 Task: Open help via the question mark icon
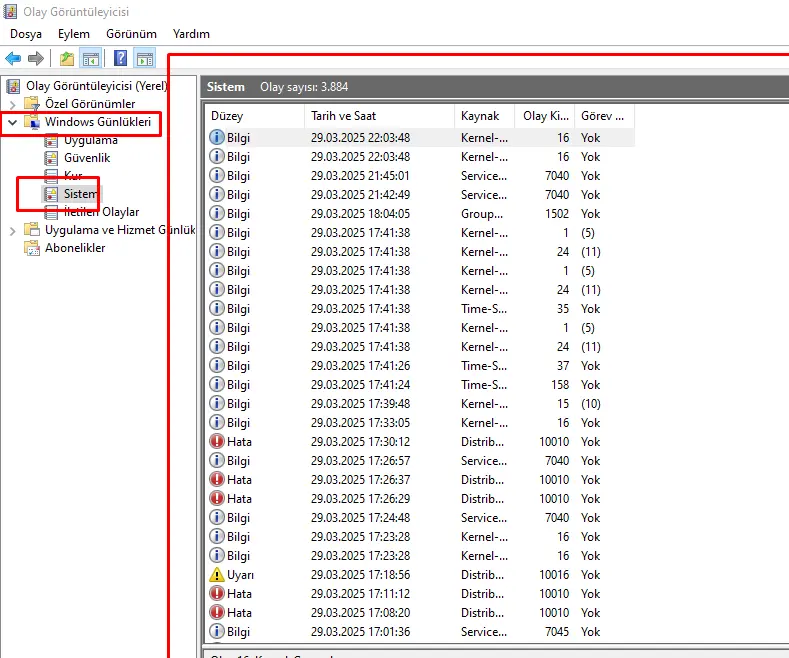121,58
